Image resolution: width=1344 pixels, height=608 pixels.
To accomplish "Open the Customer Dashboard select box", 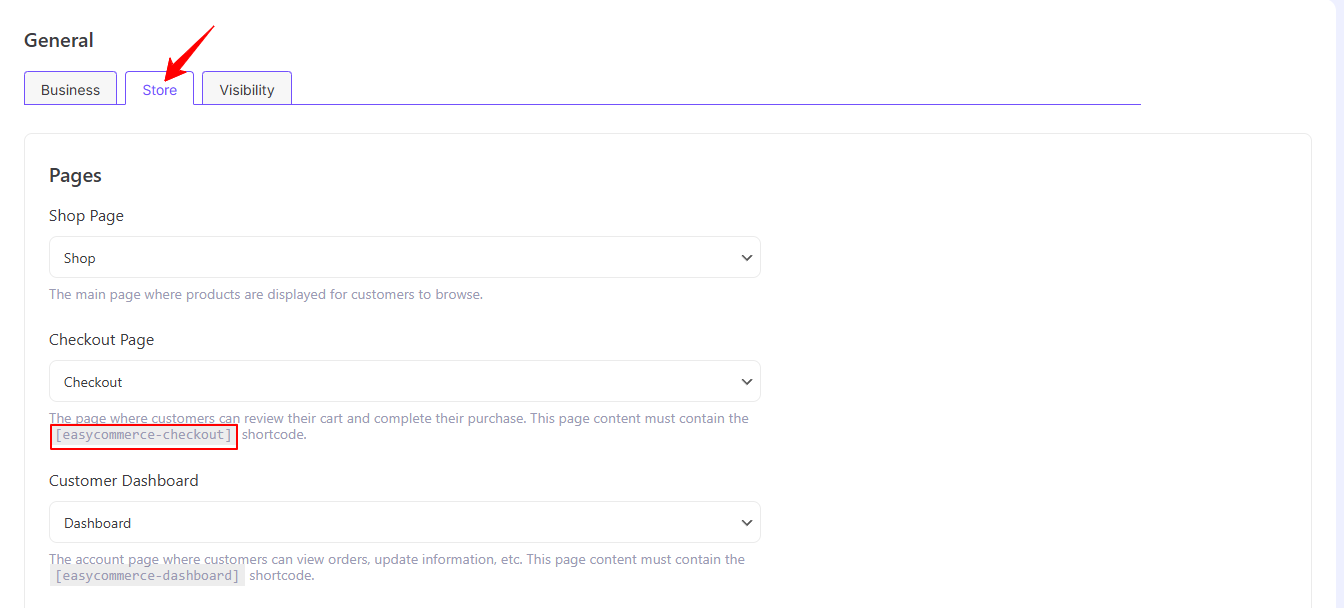I will 404,523.
